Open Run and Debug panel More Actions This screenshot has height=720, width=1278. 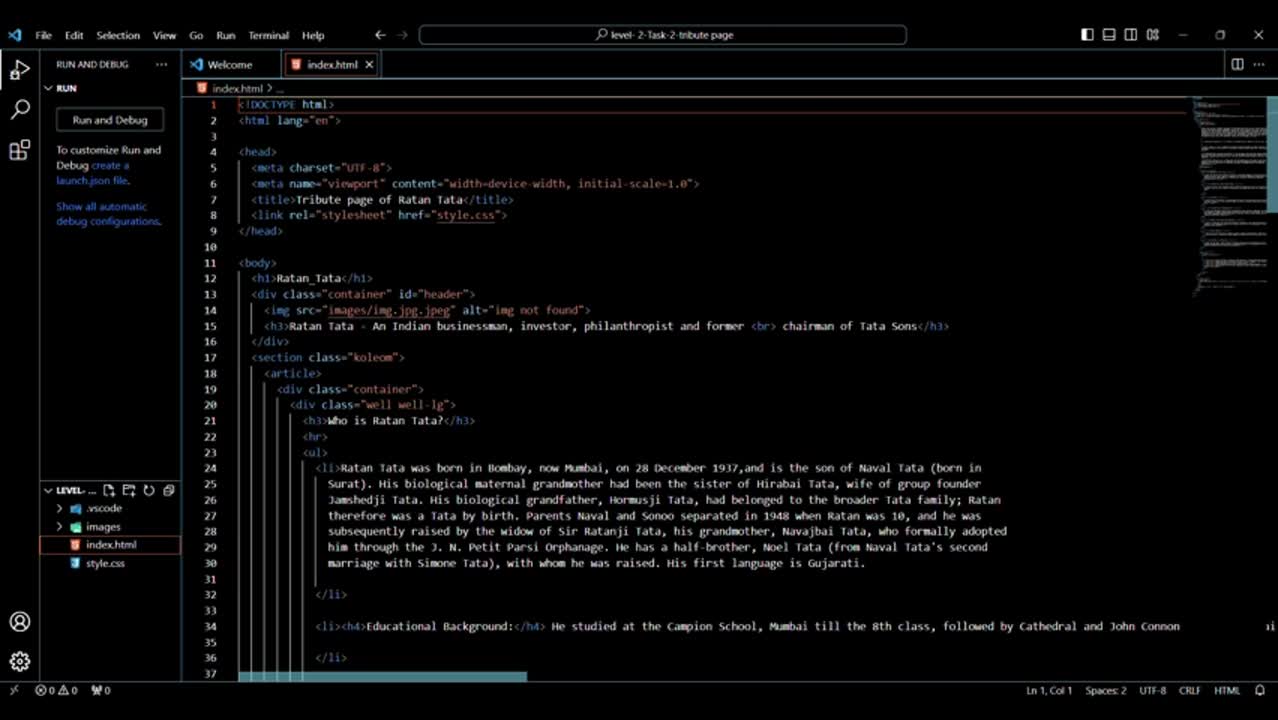pyautogui.click(x=161, y=64)
